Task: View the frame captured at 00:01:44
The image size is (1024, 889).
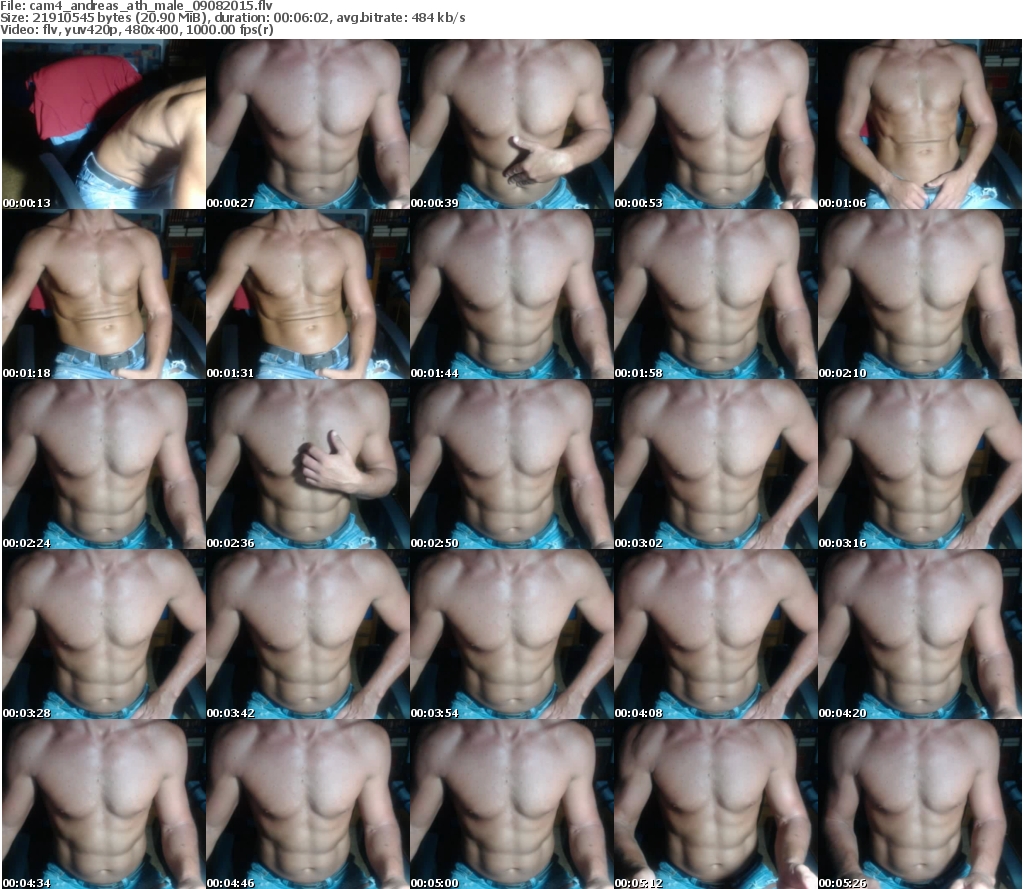Action: (x=511, y=294)
